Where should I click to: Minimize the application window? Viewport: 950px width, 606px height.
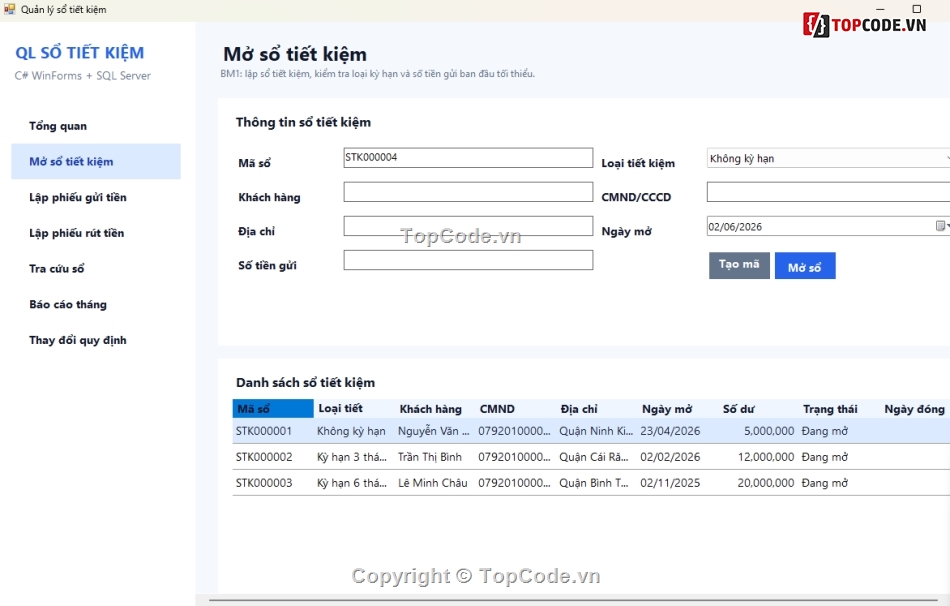tap(880, 8)
